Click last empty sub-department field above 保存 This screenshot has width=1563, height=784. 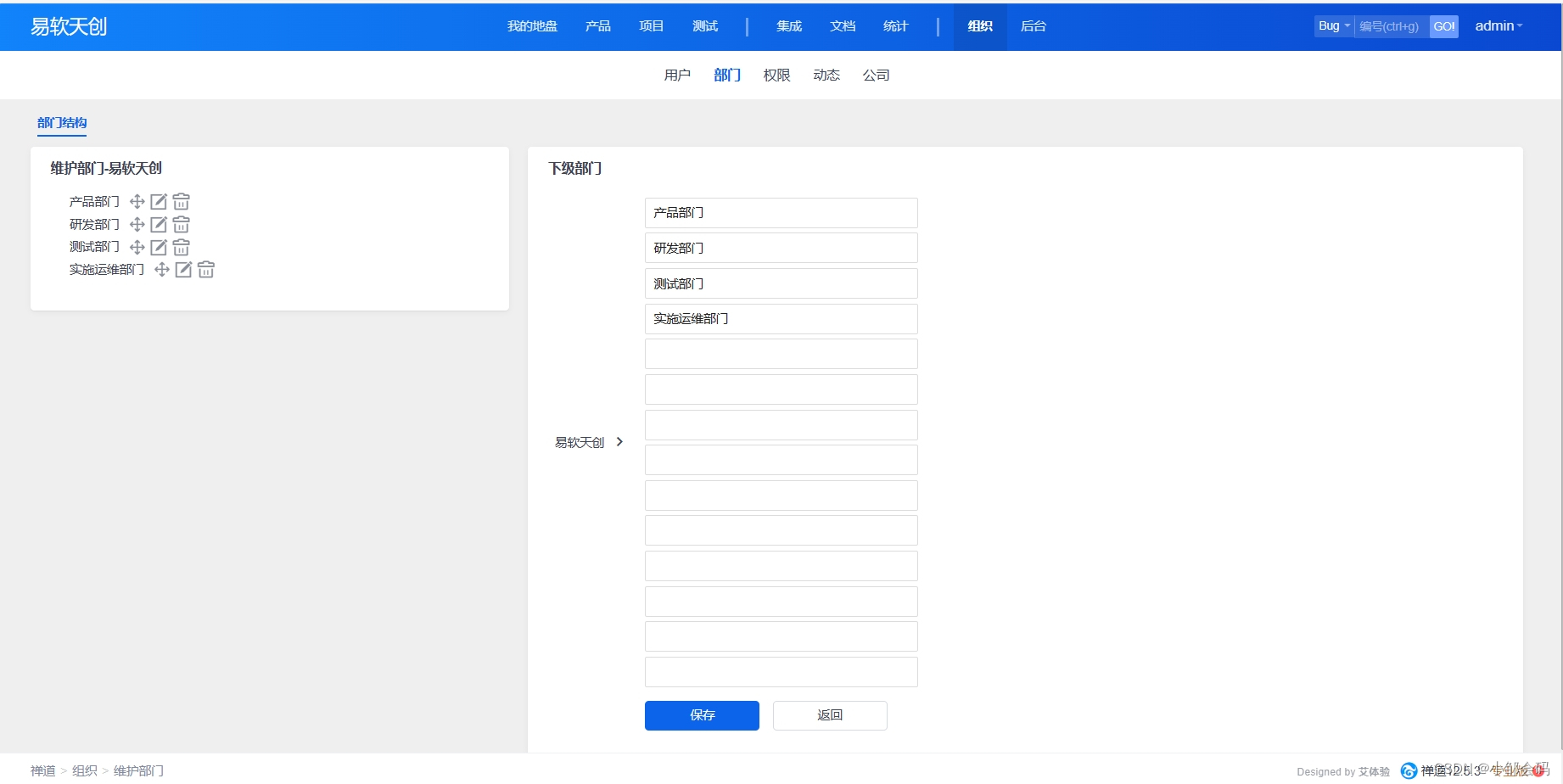(x=781, y=672)
